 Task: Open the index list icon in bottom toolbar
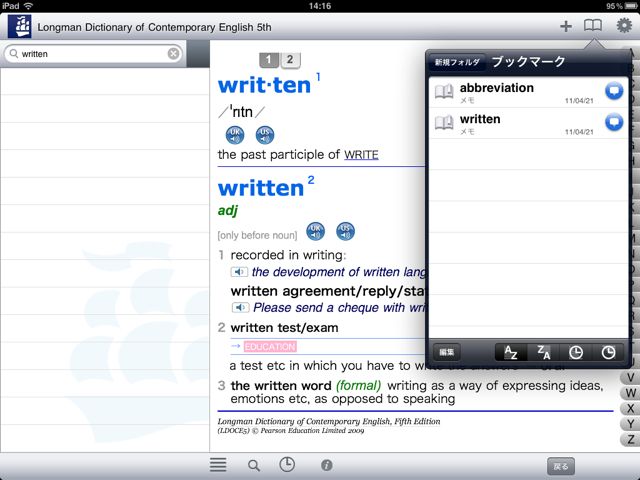pyautogui.click(x=218, y=465)
